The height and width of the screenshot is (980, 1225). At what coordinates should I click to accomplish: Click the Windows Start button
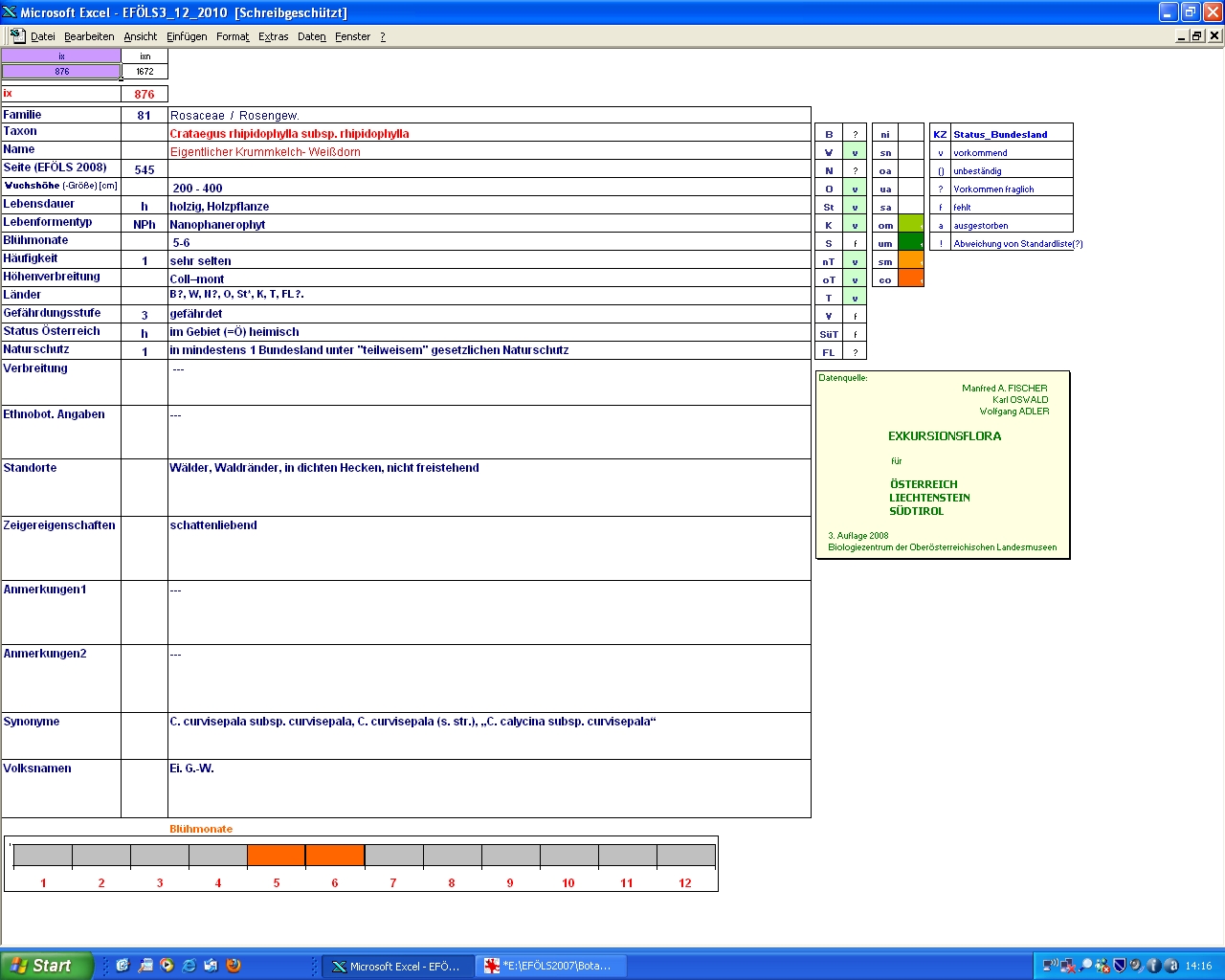click(47, 966)
